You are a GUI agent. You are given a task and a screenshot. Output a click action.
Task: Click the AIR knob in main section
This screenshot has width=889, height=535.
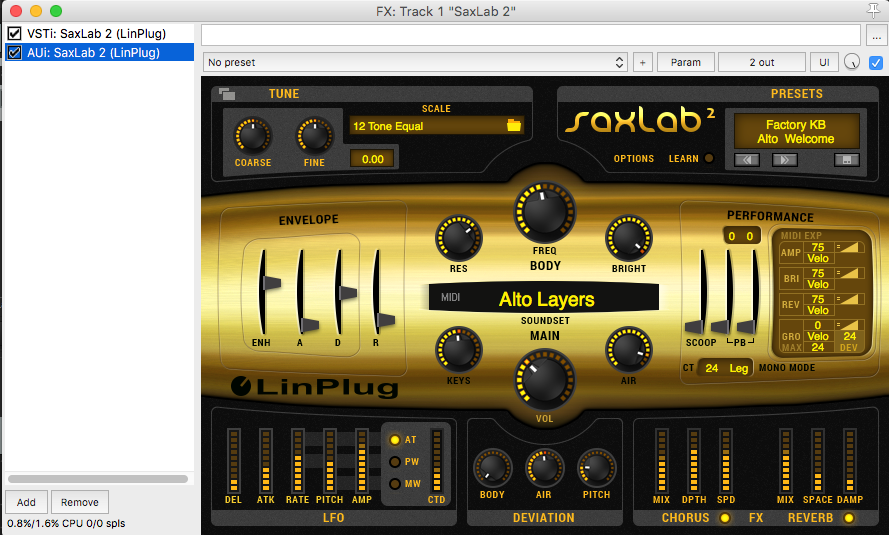(x=628, y=350)
